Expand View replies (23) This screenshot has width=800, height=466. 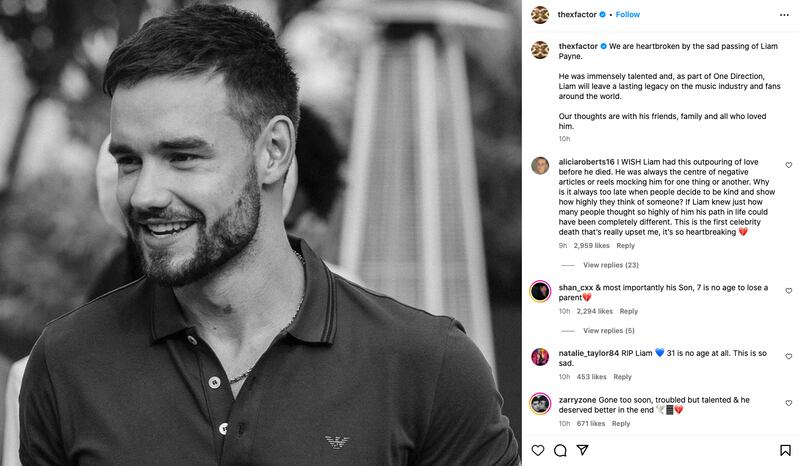point(610,265)
